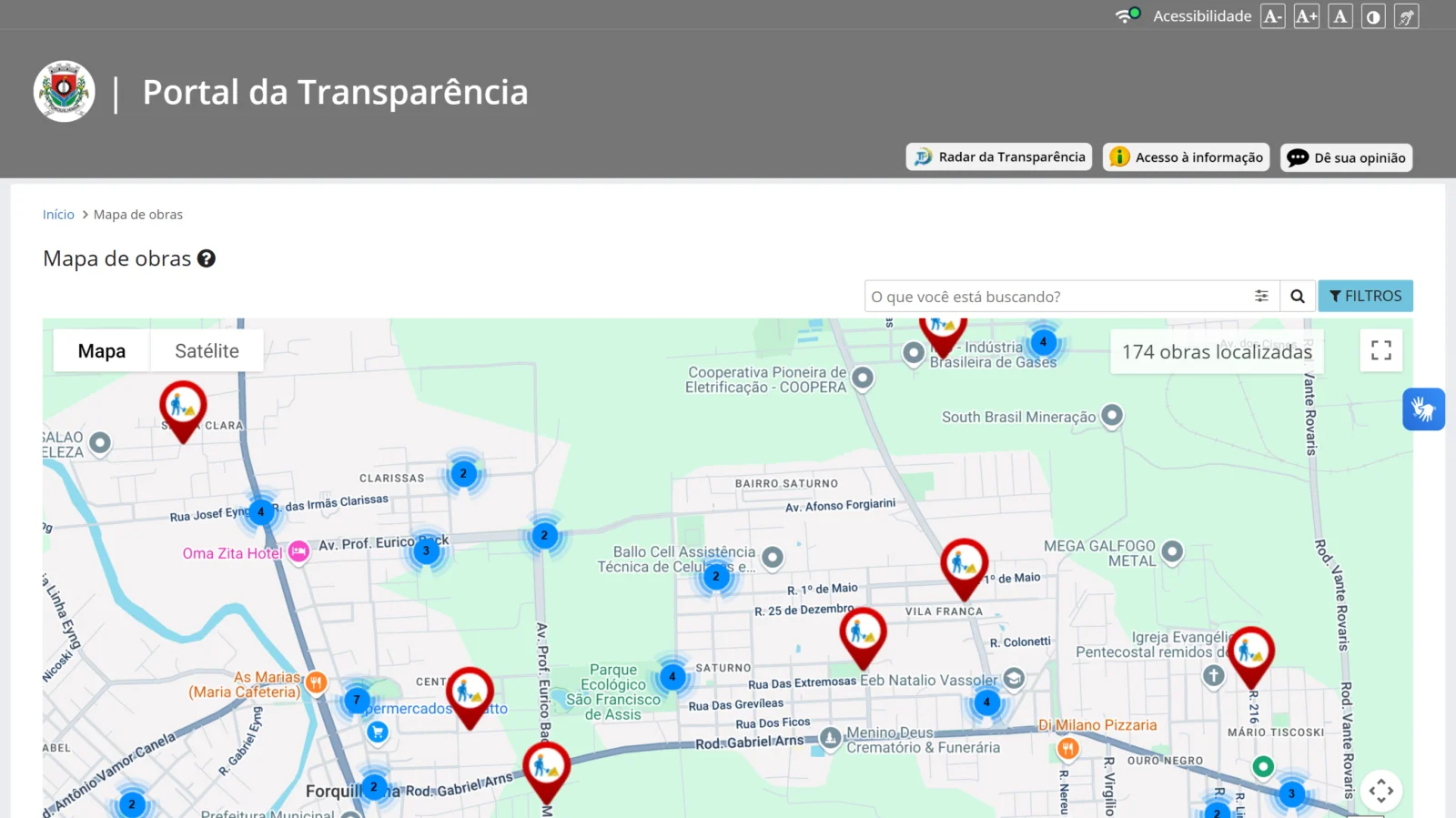Show help for Mapa de obras
Viewport: 1456px width, 818px height.
coord(207,258)
